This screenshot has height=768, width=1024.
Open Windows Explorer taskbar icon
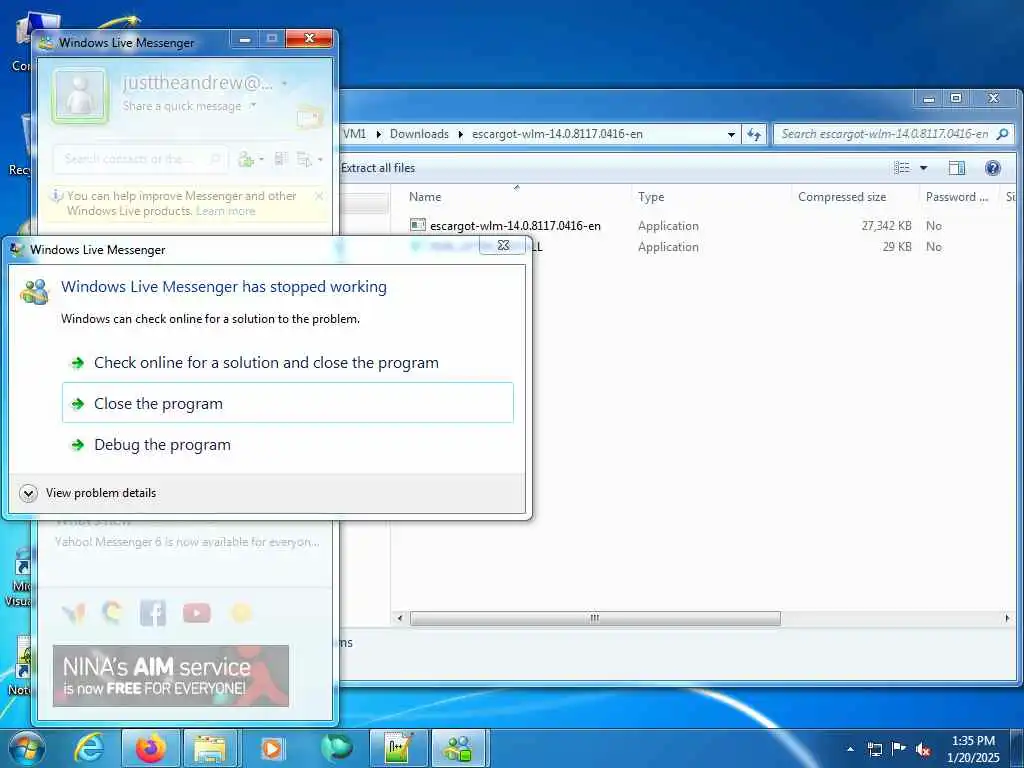tap(210, 748)
